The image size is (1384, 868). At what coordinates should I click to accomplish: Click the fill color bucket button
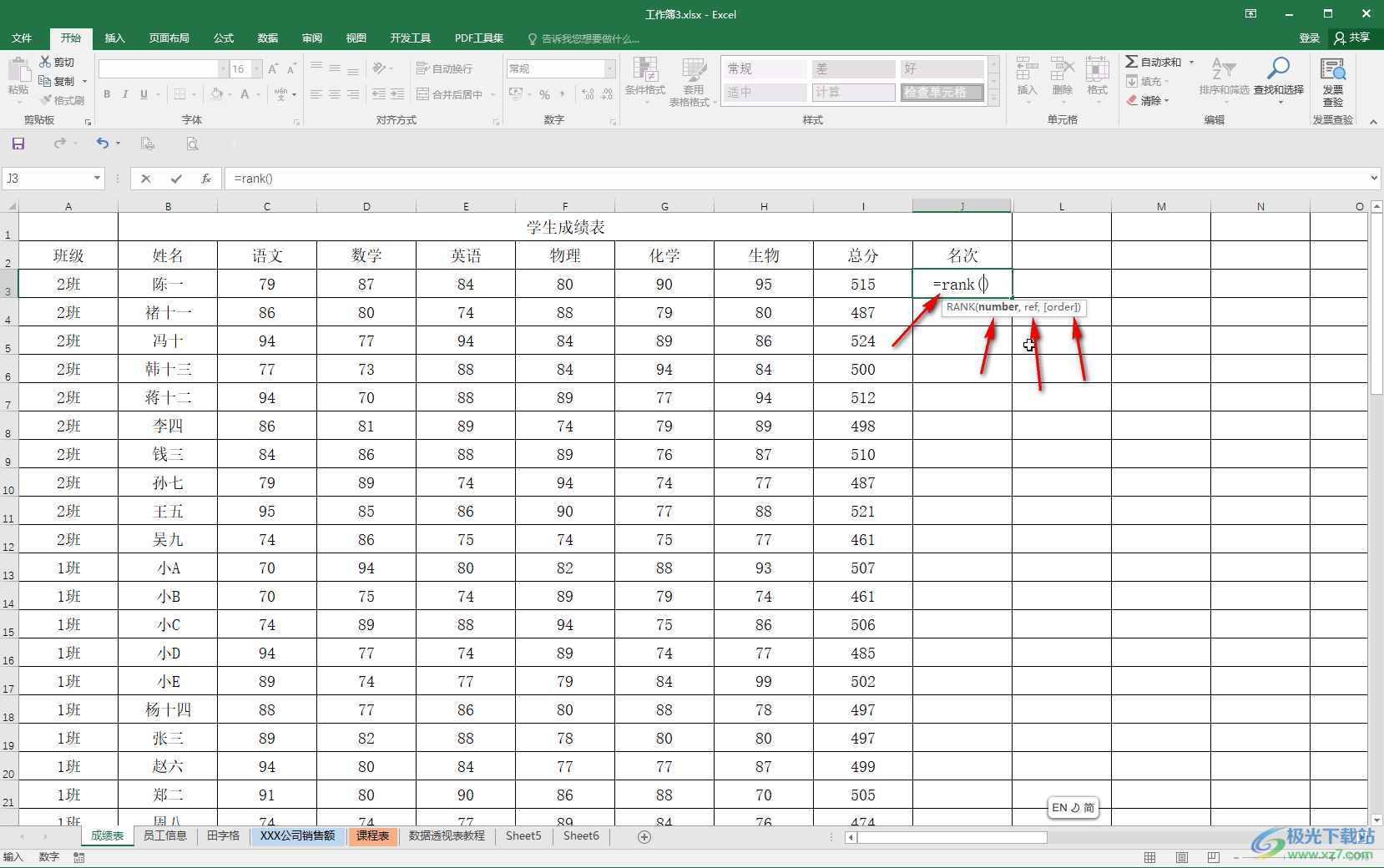pos(217,94)
